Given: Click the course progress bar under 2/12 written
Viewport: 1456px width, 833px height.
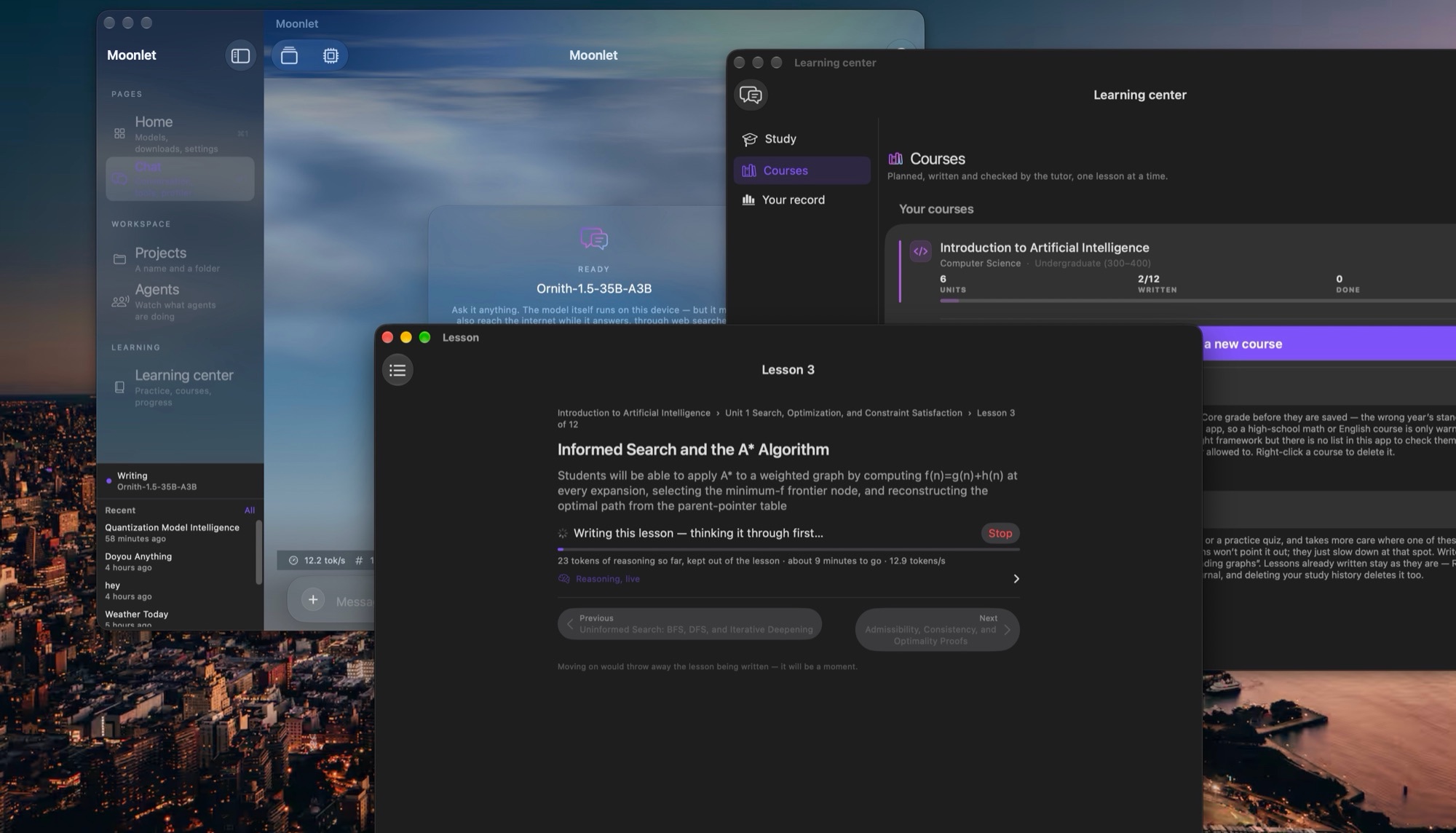Looking at the screenshot, I should tap(1198, 301).
